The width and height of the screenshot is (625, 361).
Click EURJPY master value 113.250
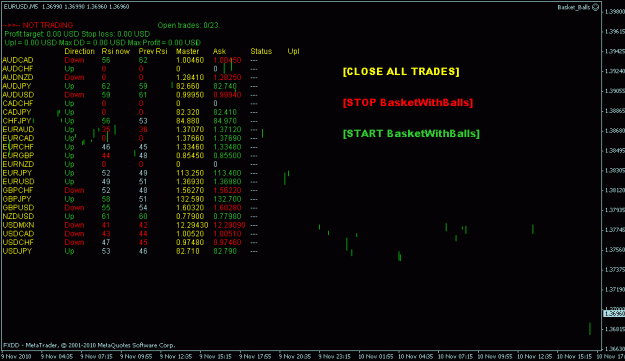(x=190, y=173)
